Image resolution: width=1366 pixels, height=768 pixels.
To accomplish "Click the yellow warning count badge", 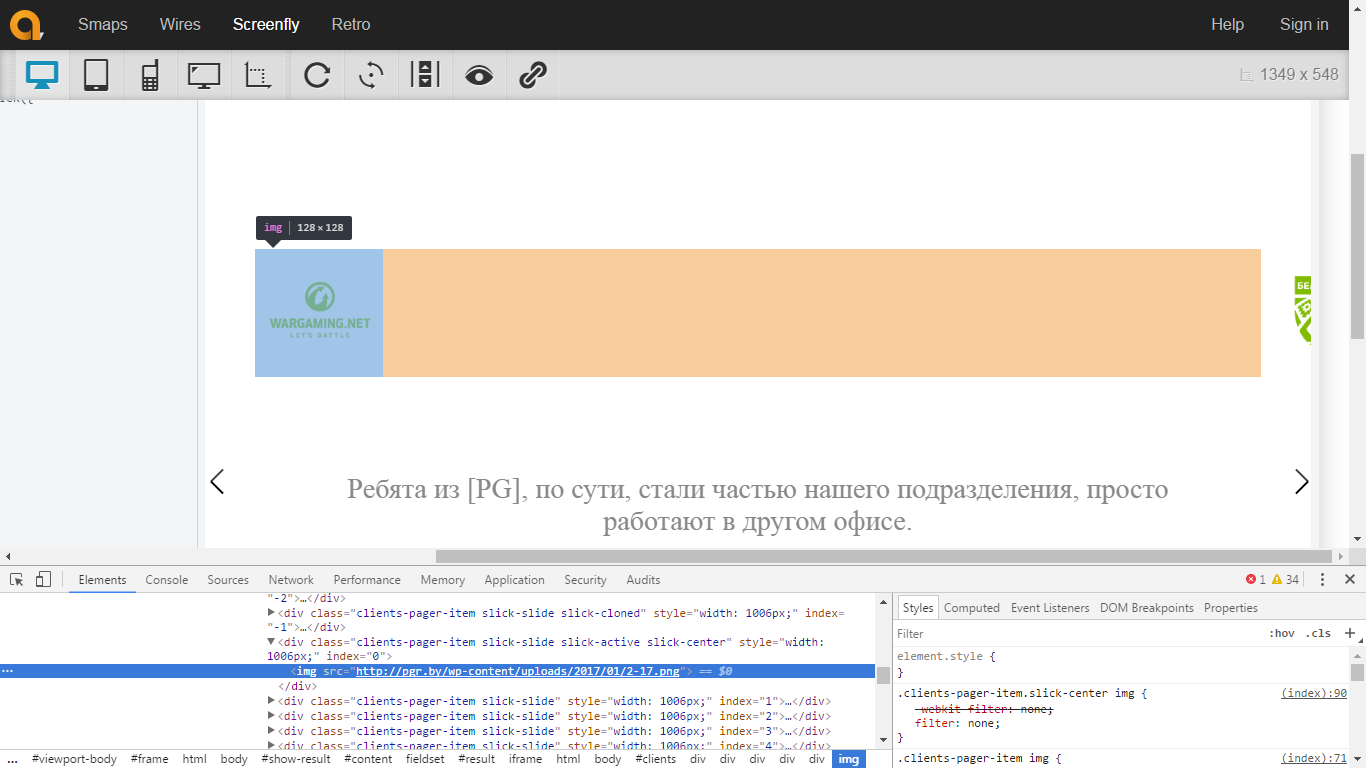I will click(1285, 580).
